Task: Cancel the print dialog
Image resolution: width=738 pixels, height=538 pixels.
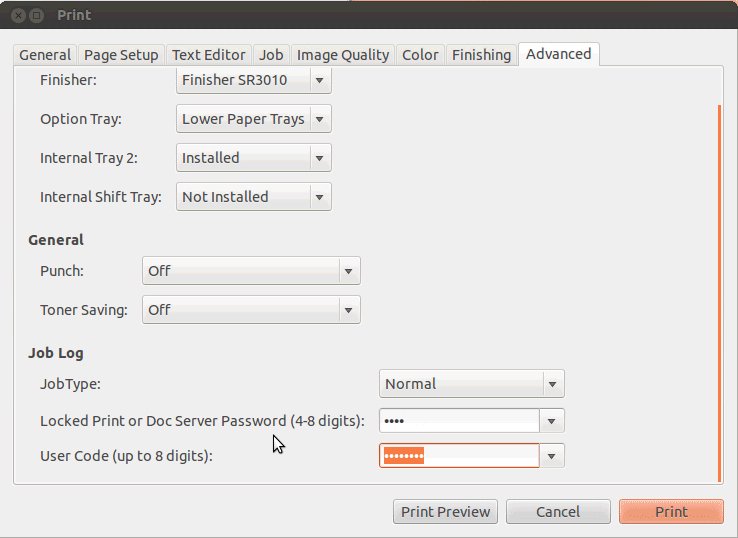Action: [558, 512]
